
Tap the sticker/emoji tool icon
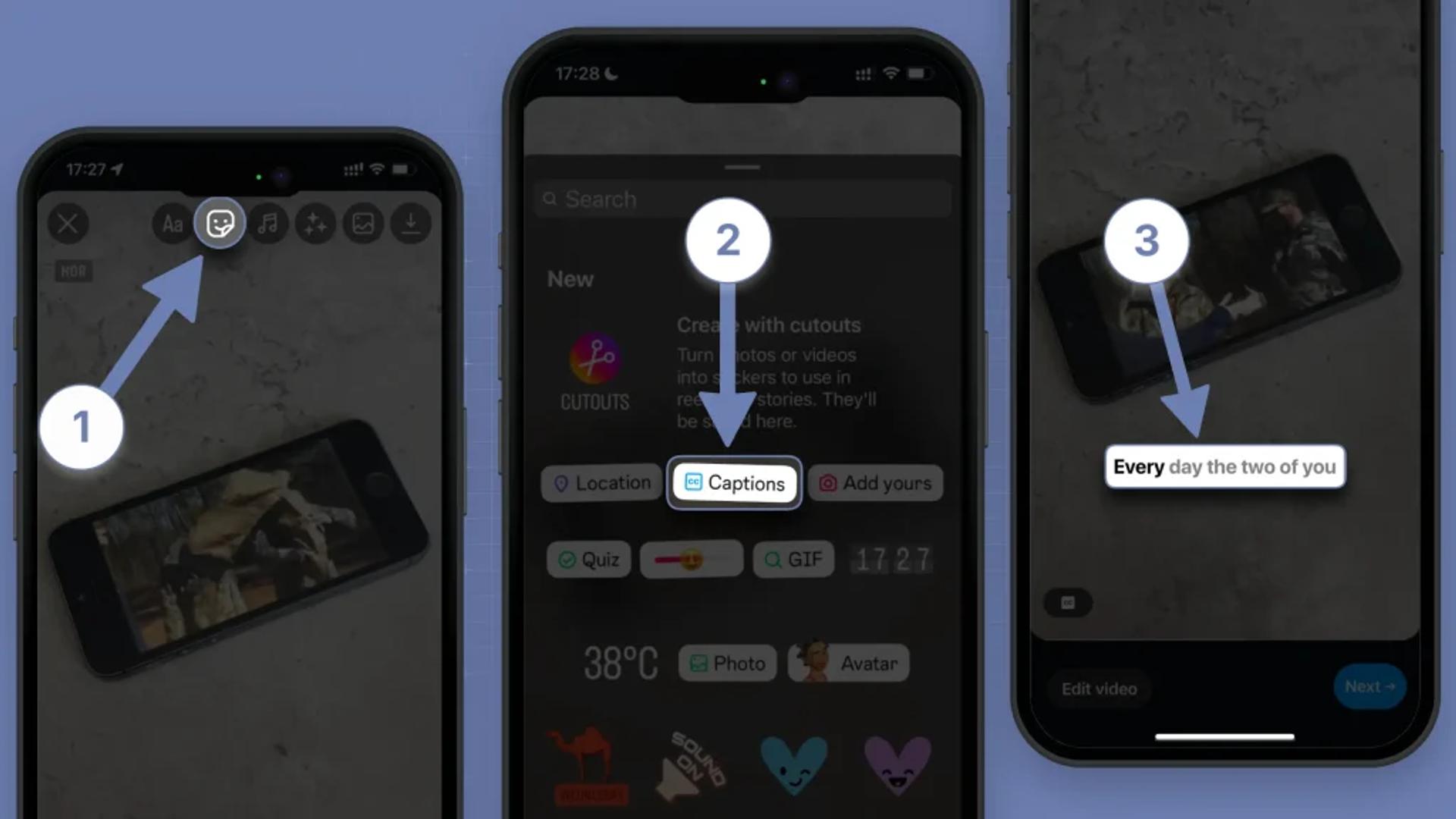(x=219, y=222)
